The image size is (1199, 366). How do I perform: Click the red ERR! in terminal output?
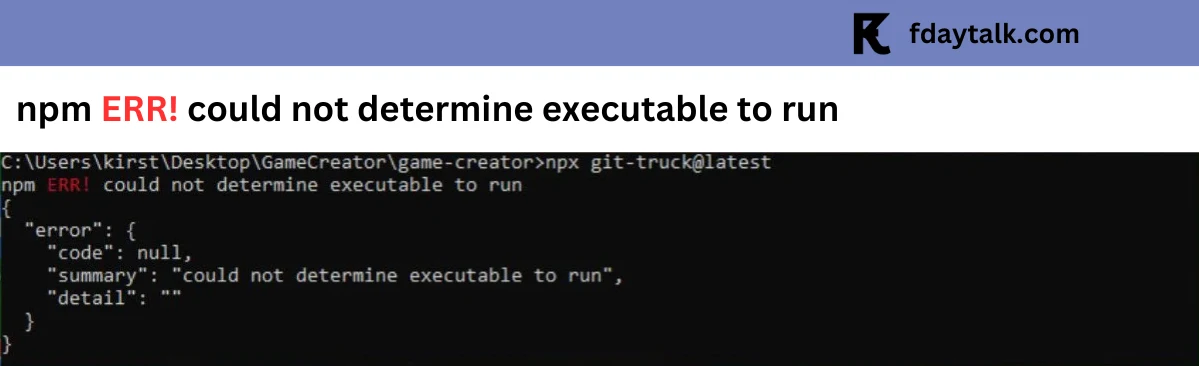pos(69,186)
